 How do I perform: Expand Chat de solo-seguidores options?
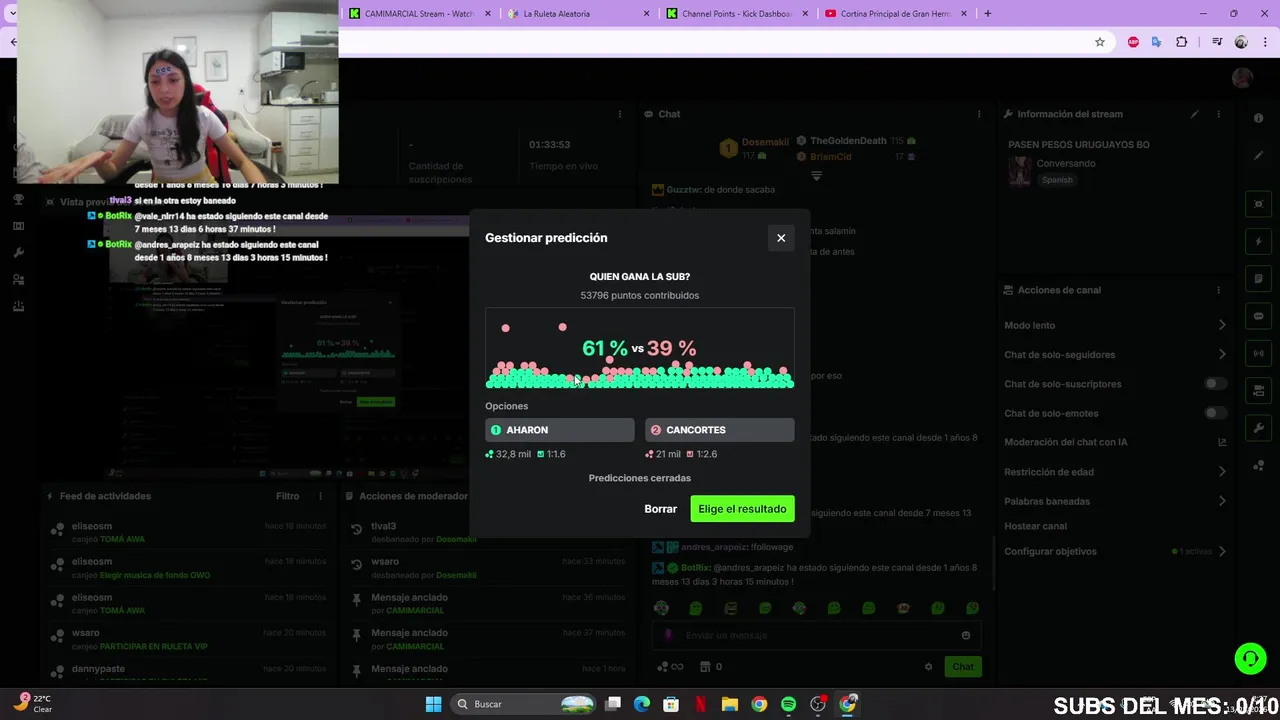point(1222,354)
